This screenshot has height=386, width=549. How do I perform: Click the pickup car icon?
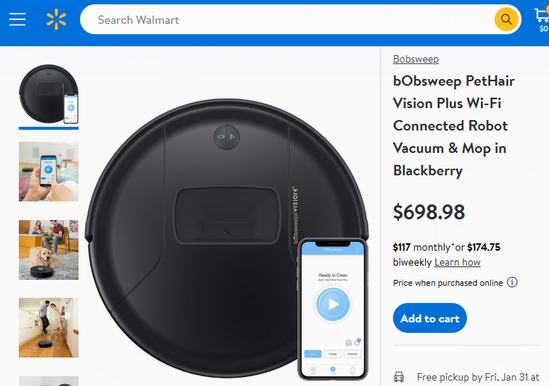tap(399, 377)
